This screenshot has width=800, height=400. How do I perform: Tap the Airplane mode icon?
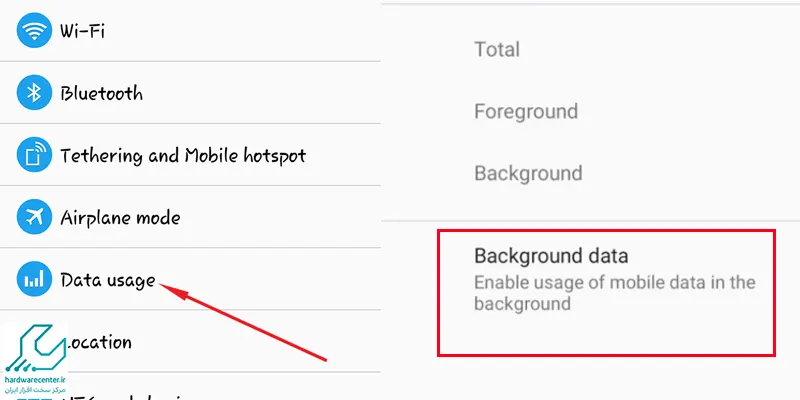pyautogui.click(x=34, y=217)
